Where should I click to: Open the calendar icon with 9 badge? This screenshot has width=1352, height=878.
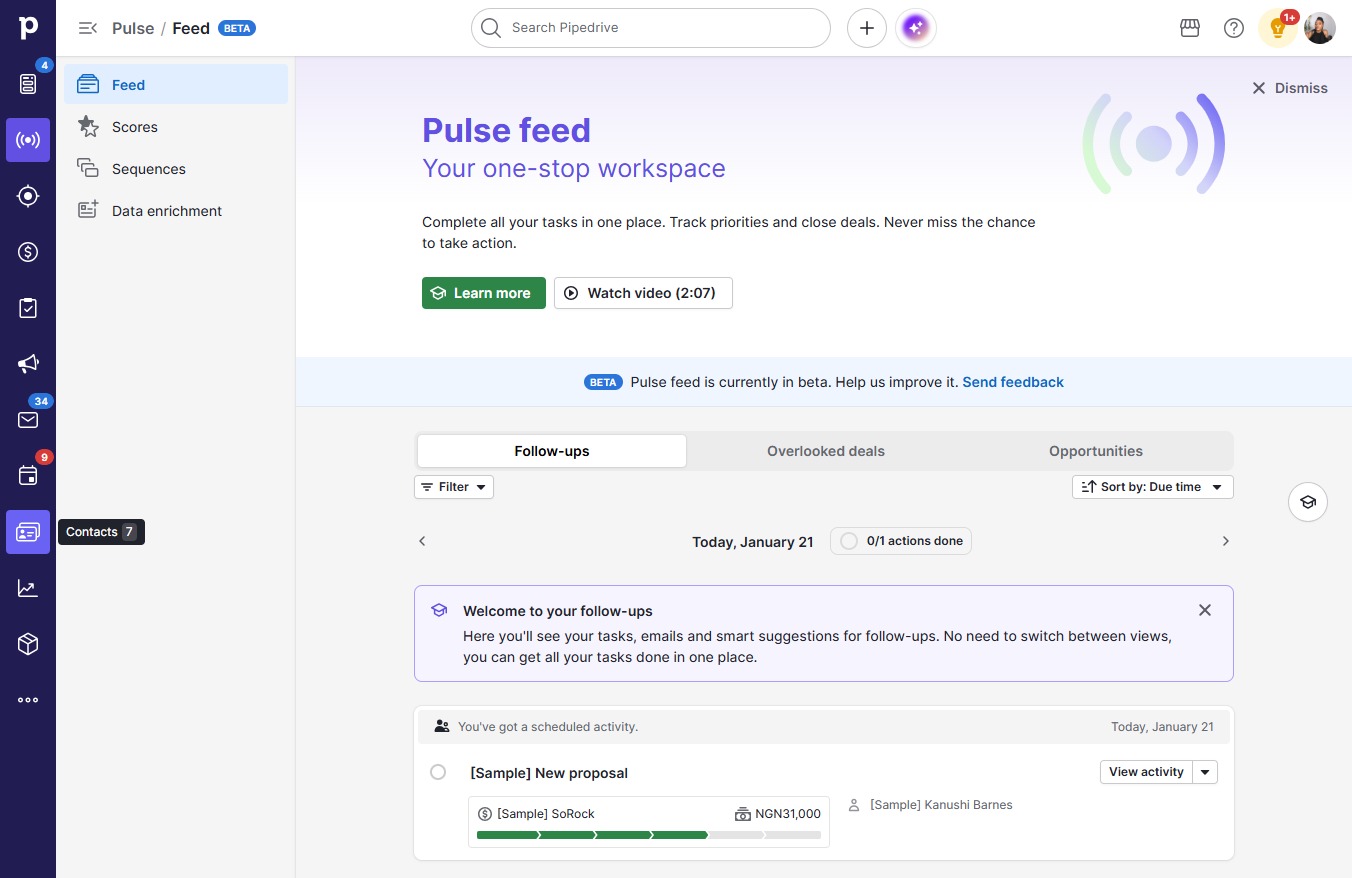click(28, 476)
